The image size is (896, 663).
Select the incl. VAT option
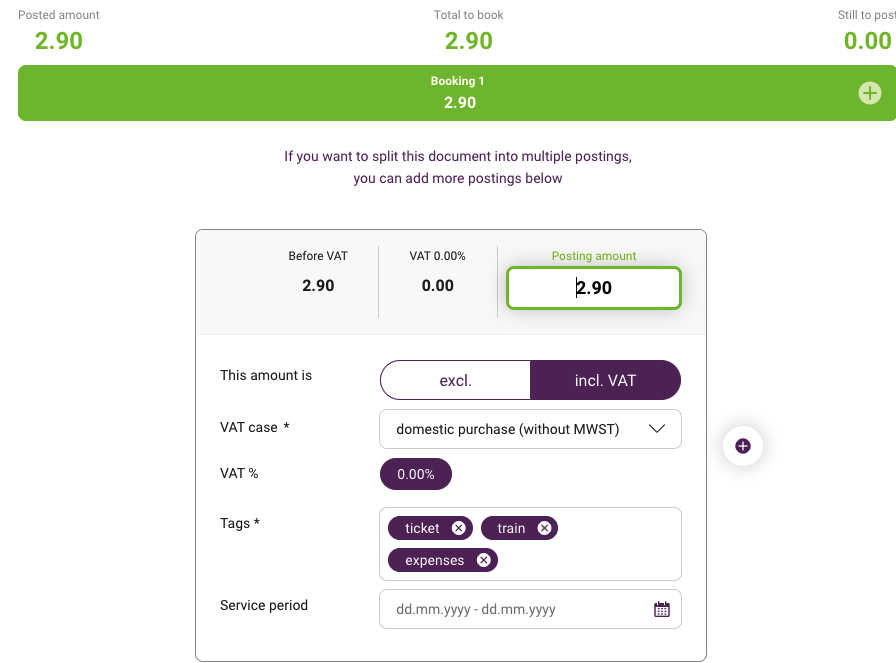[x=605, y=380]
